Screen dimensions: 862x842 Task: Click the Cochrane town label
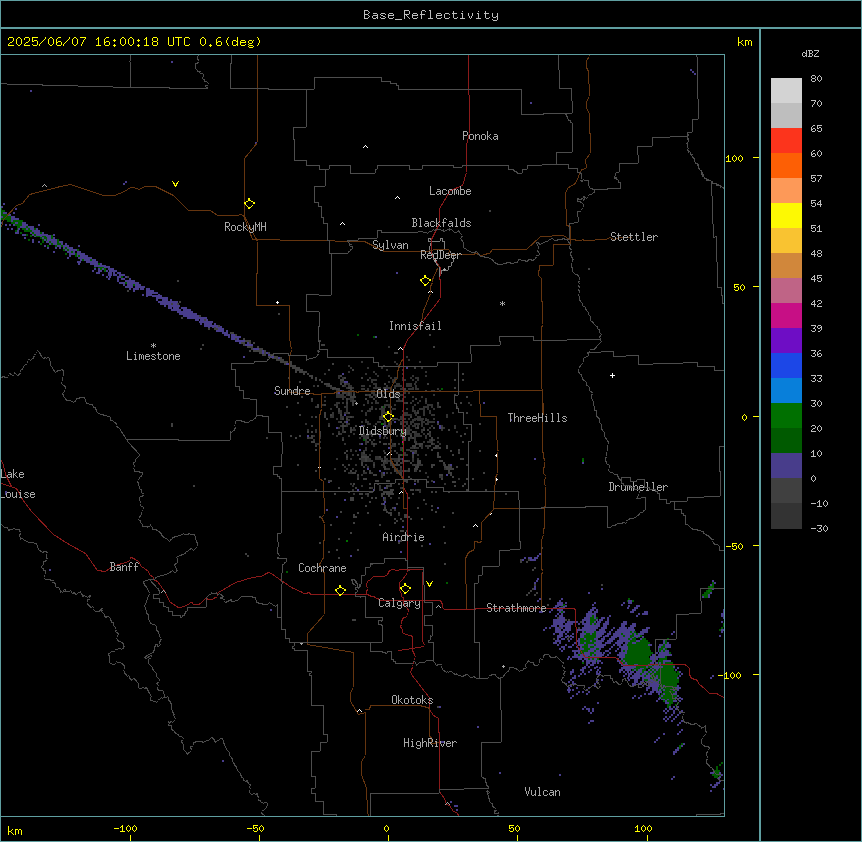322,568
